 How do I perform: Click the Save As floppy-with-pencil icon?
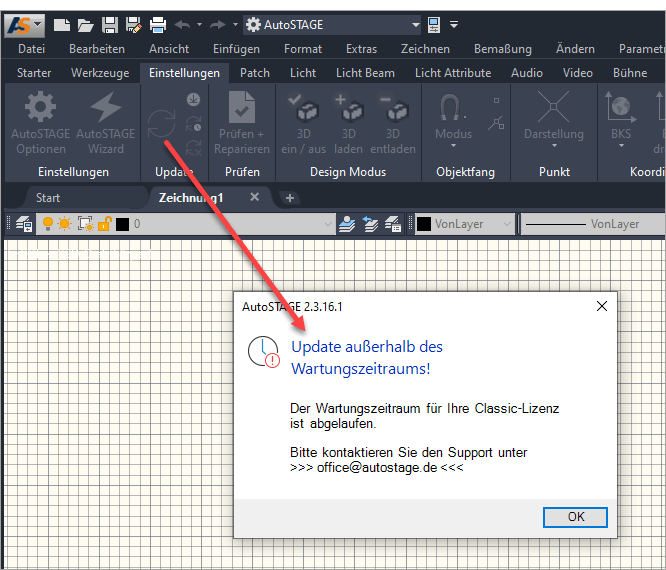[x=134, y=25]
